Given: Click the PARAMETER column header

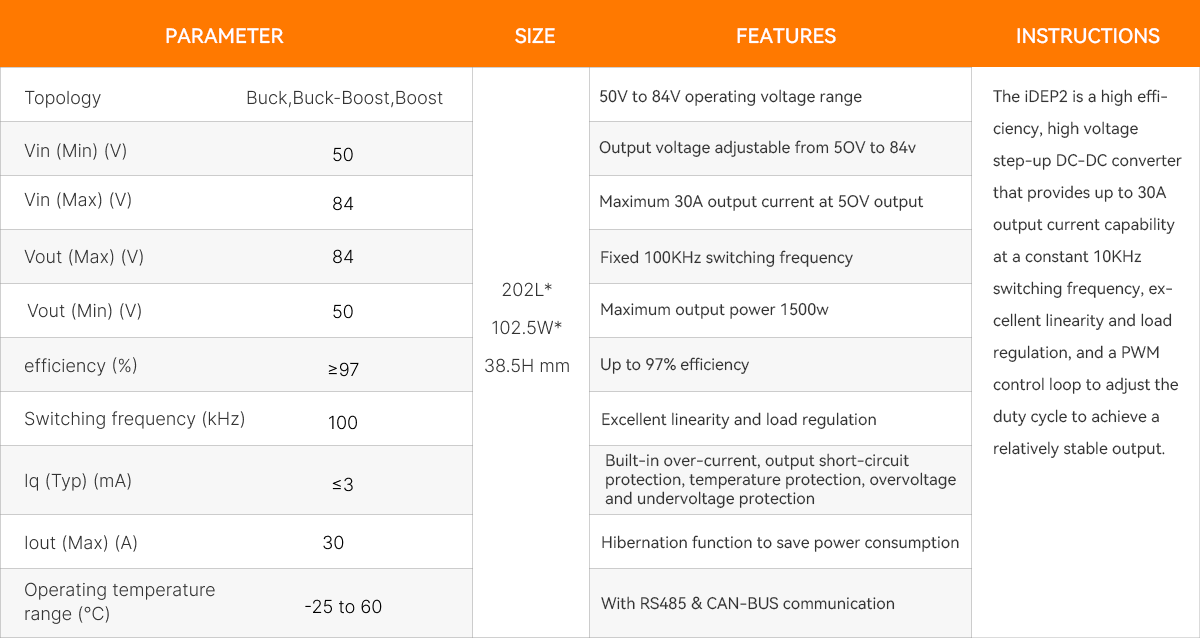Looking at the screenshot, I should coord(224,36).
